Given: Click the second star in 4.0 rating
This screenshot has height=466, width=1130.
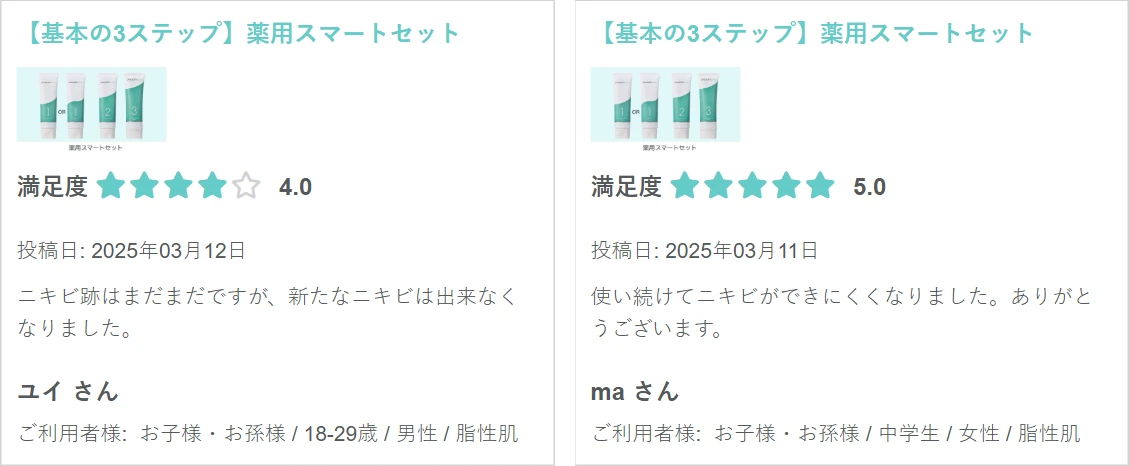Looking at the screenshot, I should pos(144,186).
